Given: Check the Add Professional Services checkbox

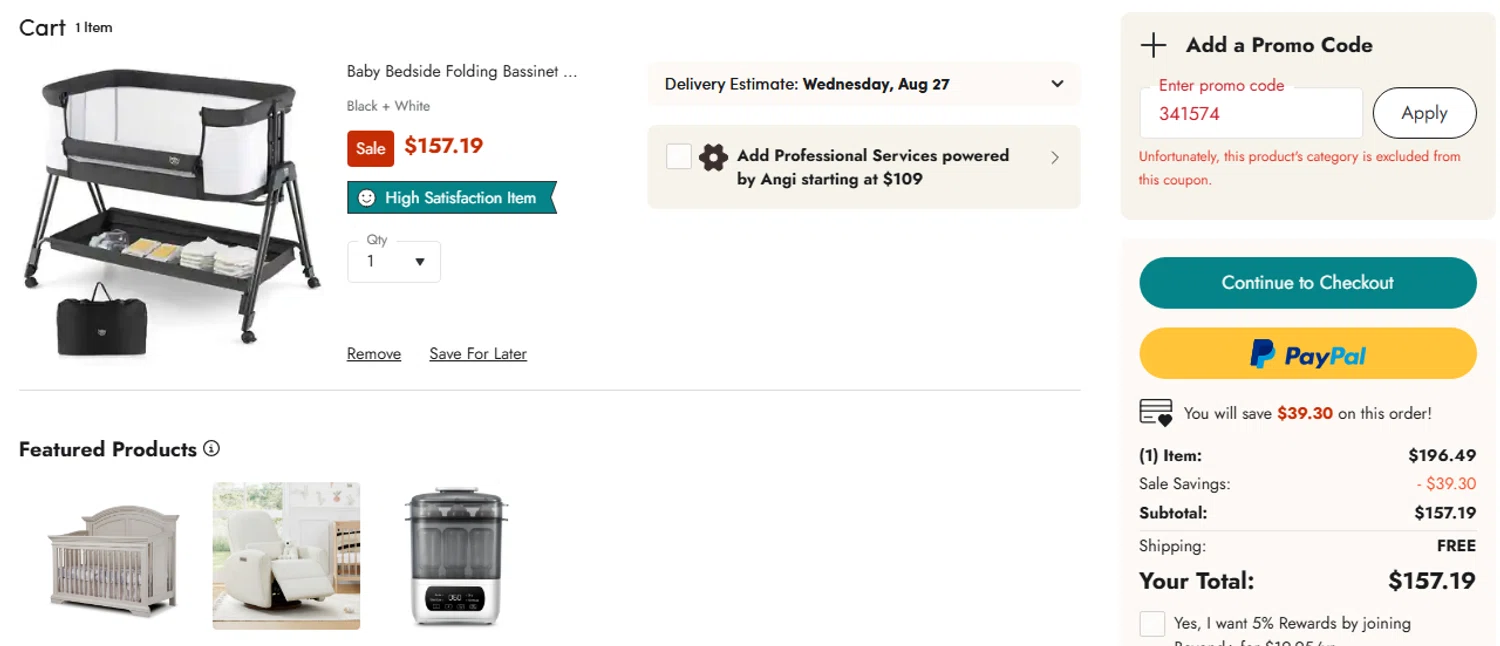Looking at the screenshot, I should (679, 156).
